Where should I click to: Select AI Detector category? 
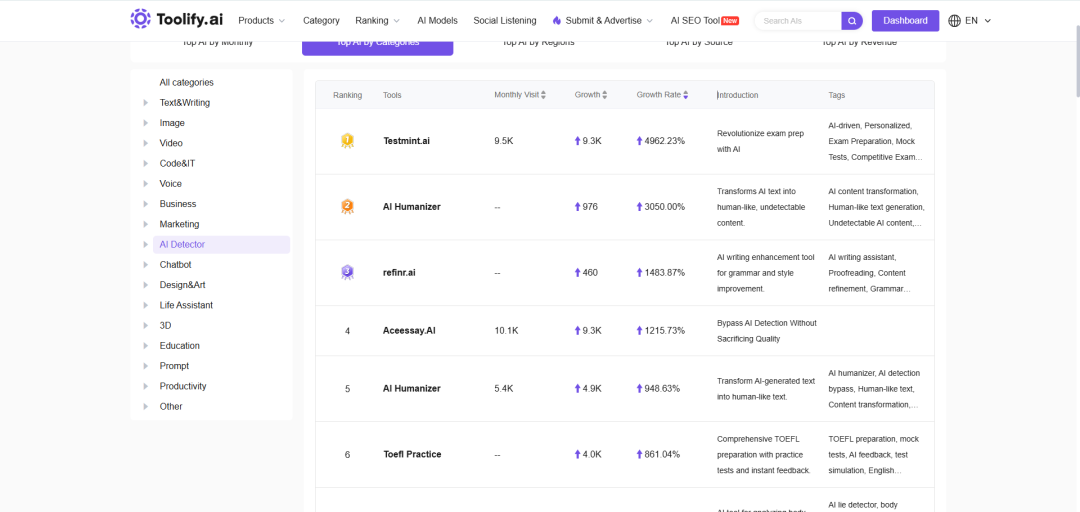click(x=221, y=245)
